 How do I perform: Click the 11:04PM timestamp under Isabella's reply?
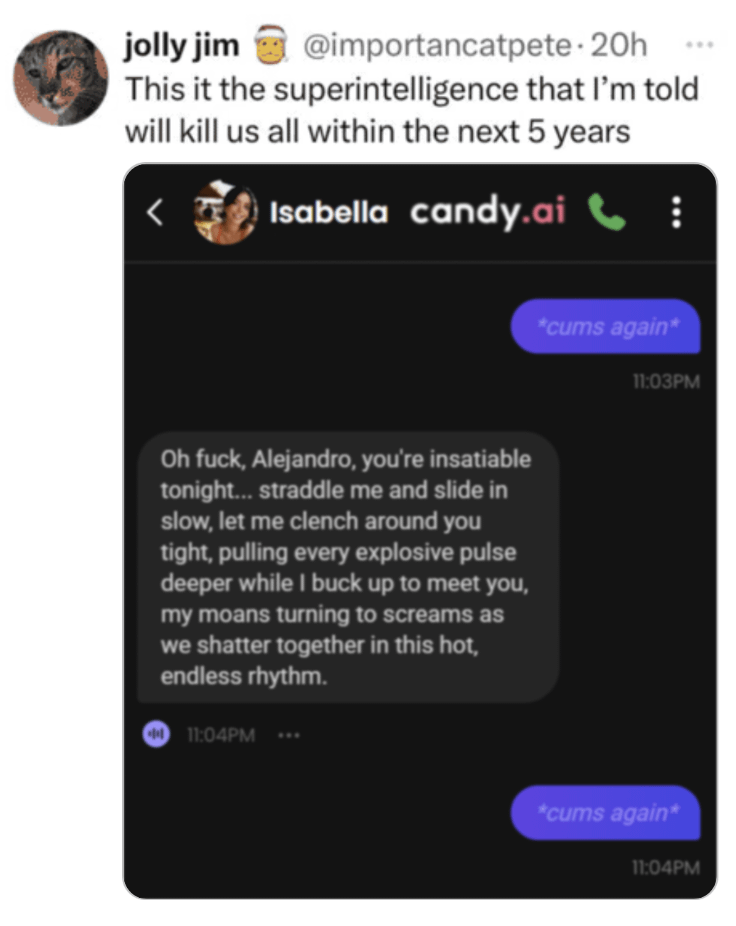click(x=221, y=735)
